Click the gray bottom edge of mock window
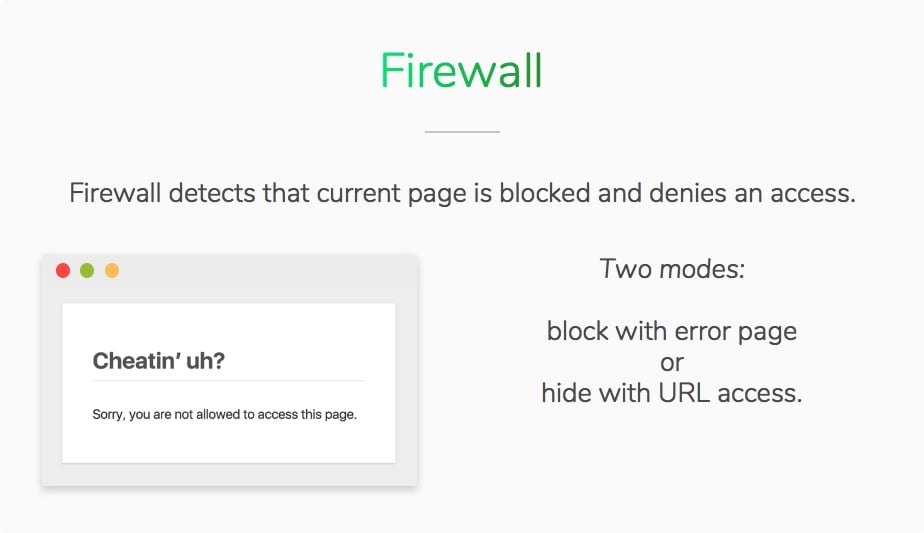 tap(230, 475)
